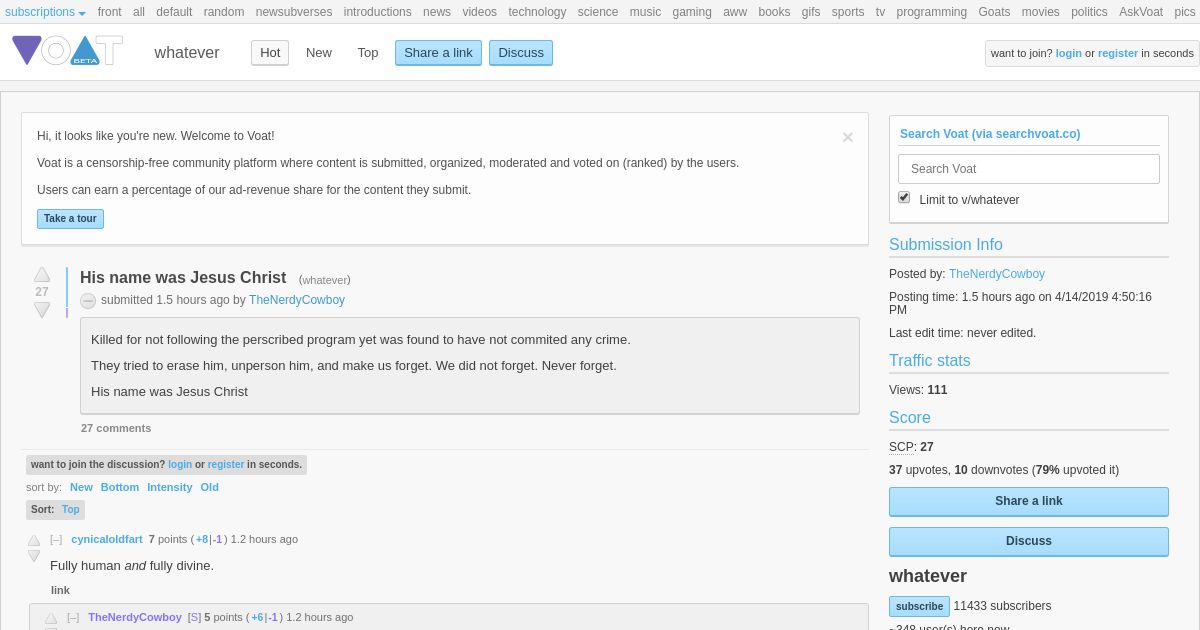Viewport: 1200px width, 630px height.
Task: Open the music subverse link
Action: (x=645, y=12)
